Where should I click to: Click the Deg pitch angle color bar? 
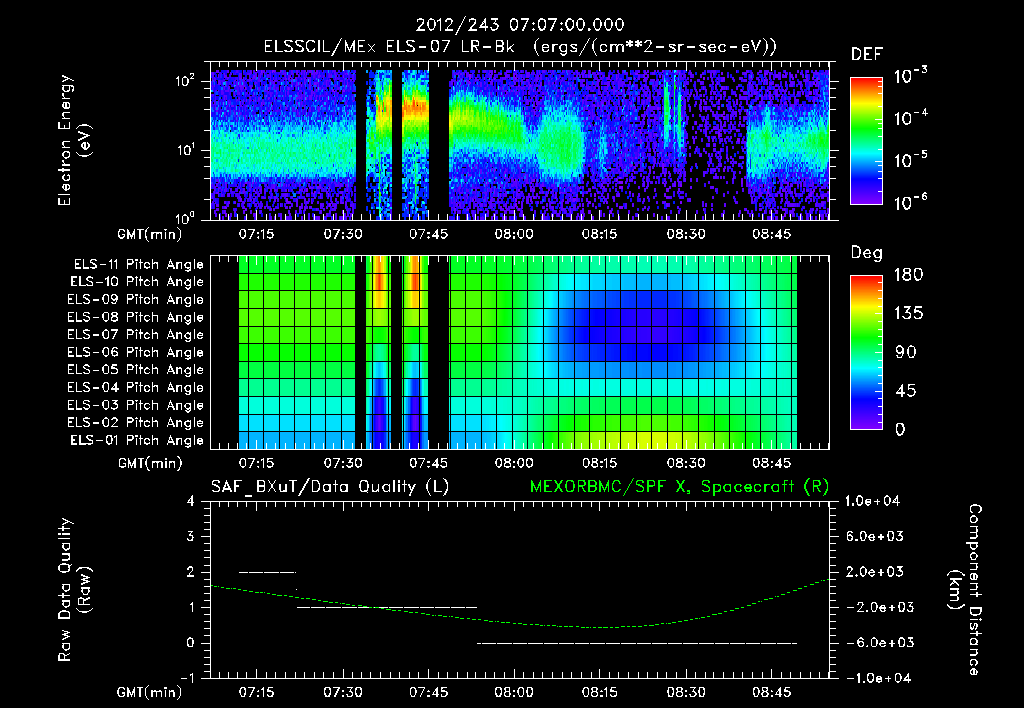point(866,352)
